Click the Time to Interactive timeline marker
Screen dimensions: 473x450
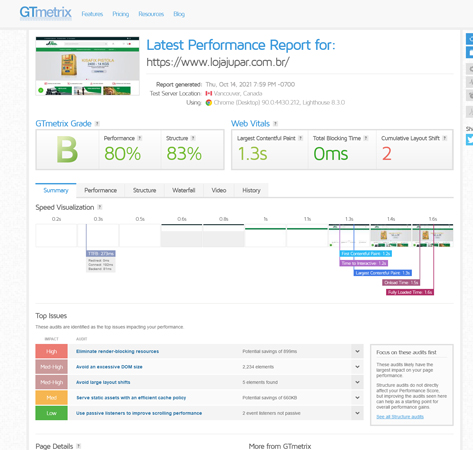click(x=364, y=263)
